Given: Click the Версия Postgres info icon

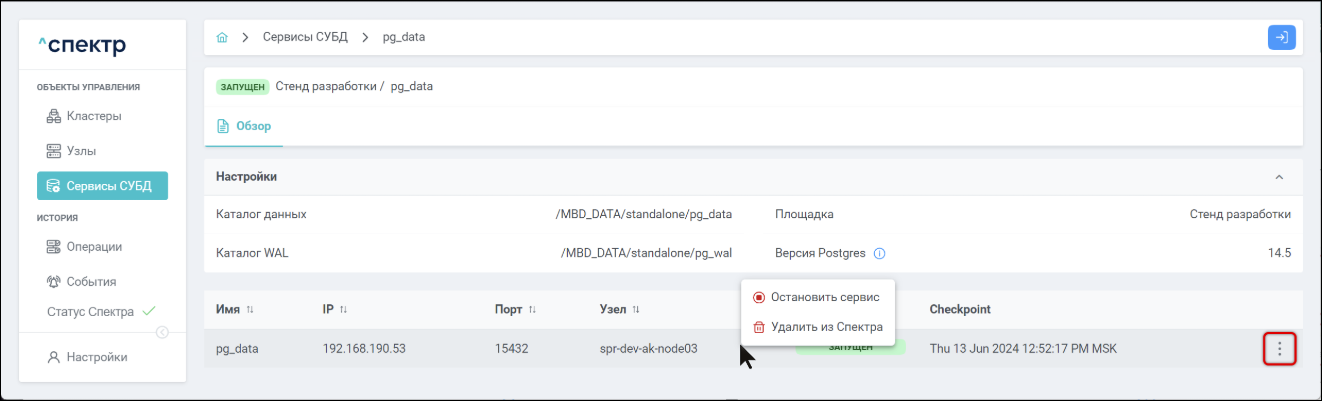Looking at the screenshot, I should [x=880, y=253].
